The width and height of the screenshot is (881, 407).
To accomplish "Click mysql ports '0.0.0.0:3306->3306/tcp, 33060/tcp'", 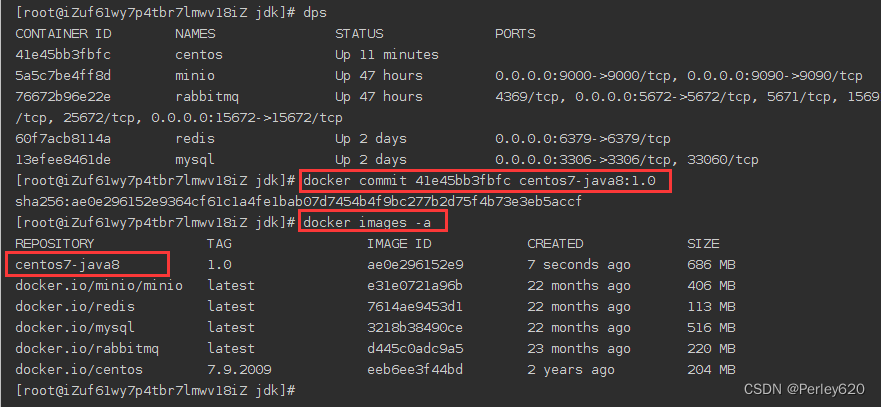I will tap(626, 160).
